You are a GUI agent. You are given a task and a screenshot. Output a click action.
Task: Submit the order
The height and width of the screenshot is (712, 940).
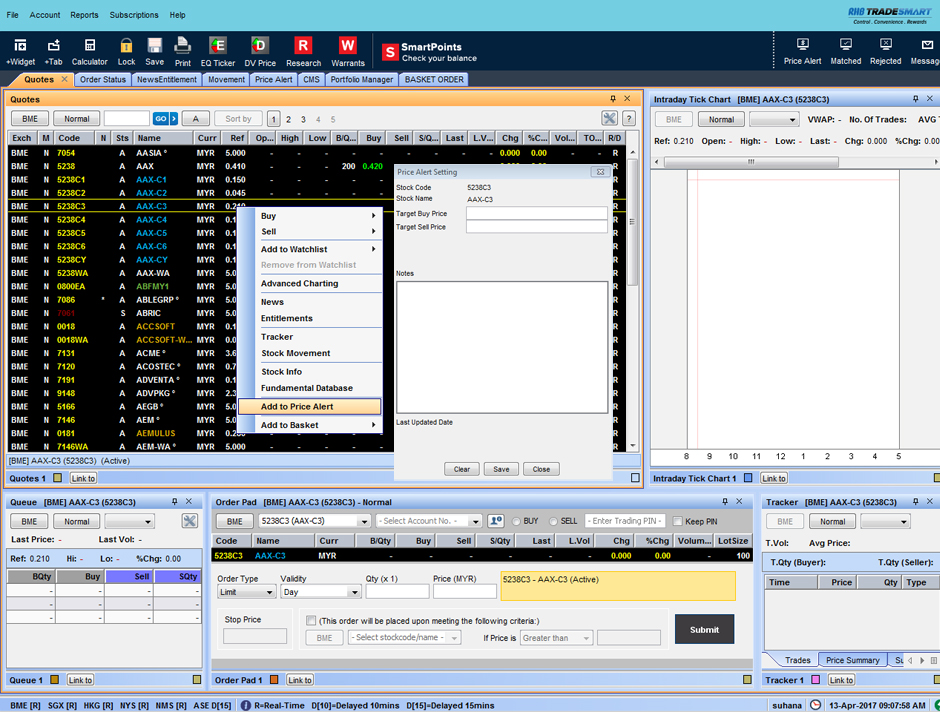(704, 629)
